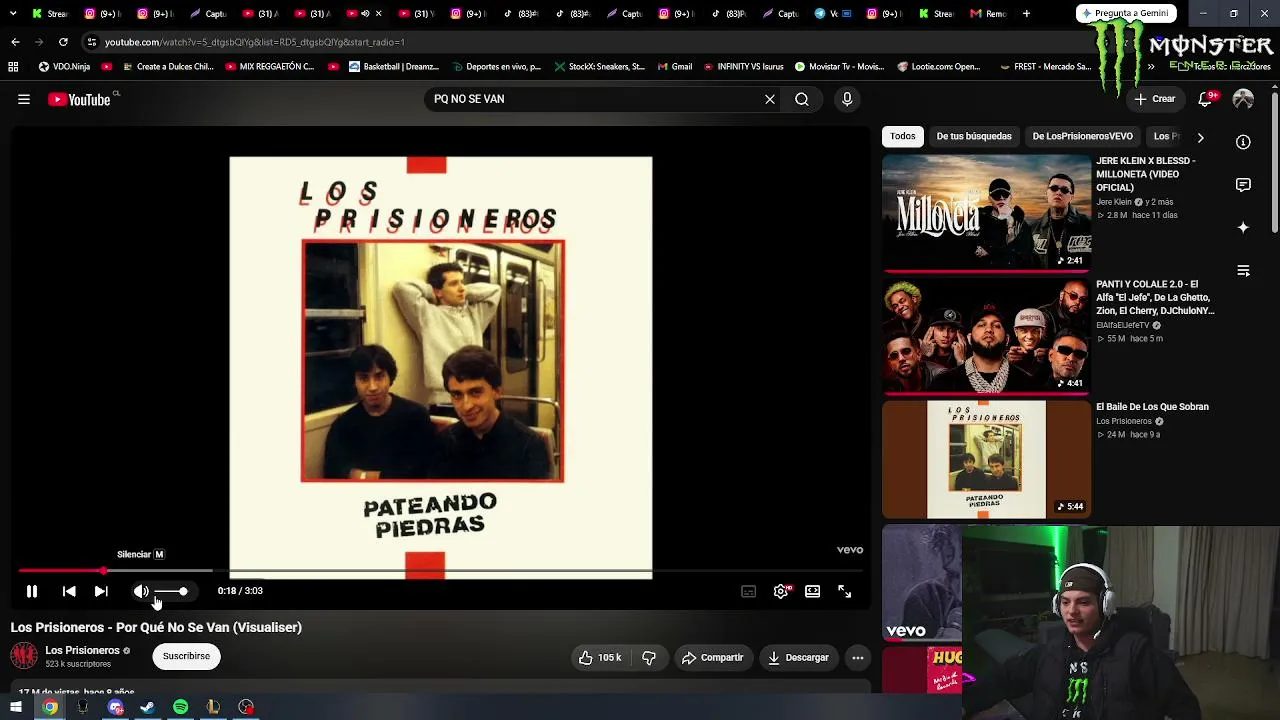Open the comments panel icon
This screenshot has height=720, width=1280.
click(1243, 185)
